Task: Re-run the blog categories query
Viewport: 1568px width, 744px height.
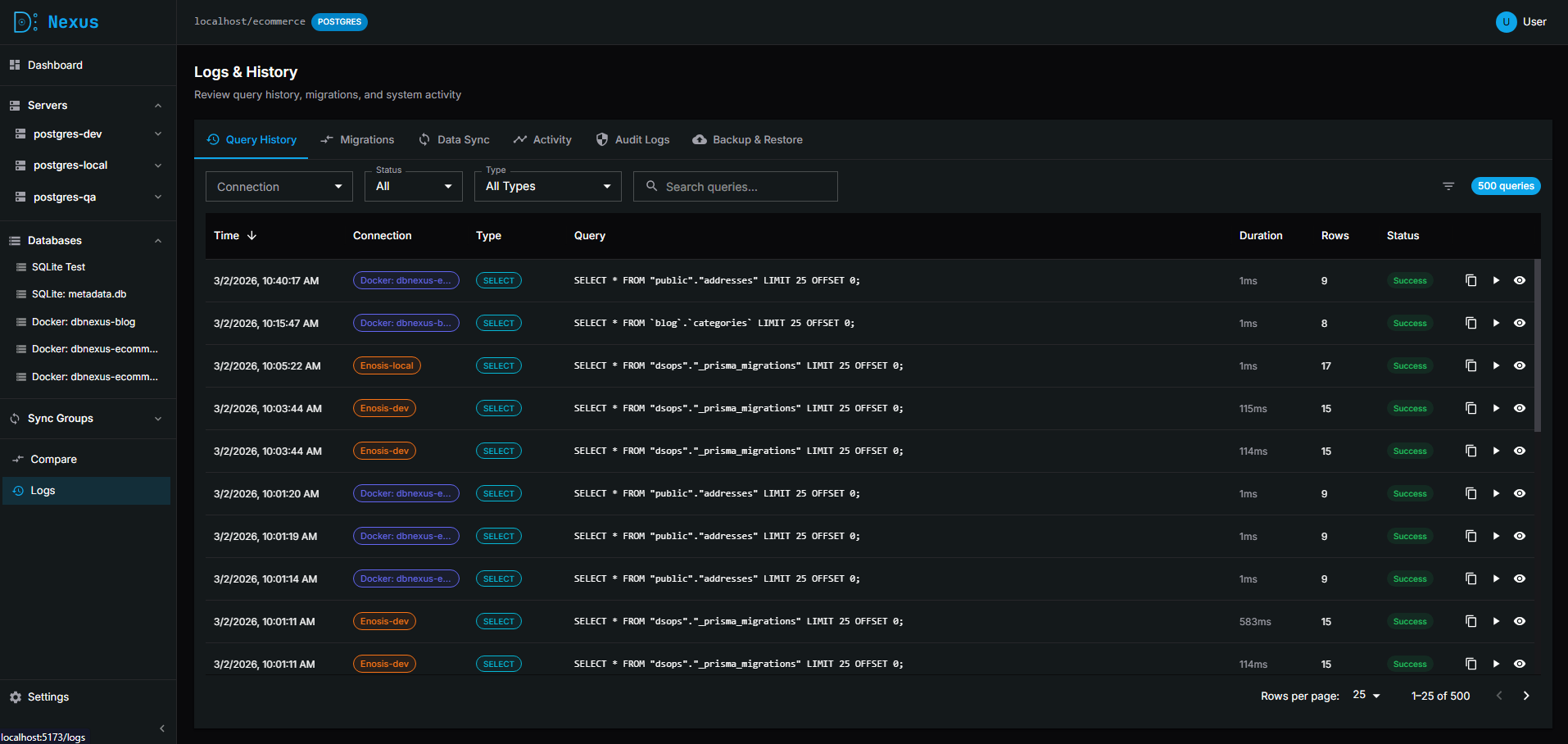Action: coord(1496,323)
